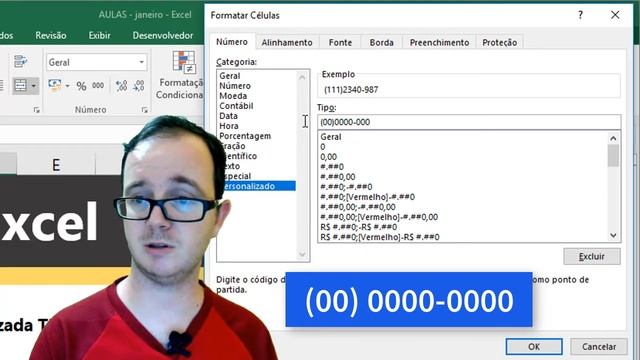
Task: Click the Tipo list scrollbar thumb
Action: pos(613,156)
